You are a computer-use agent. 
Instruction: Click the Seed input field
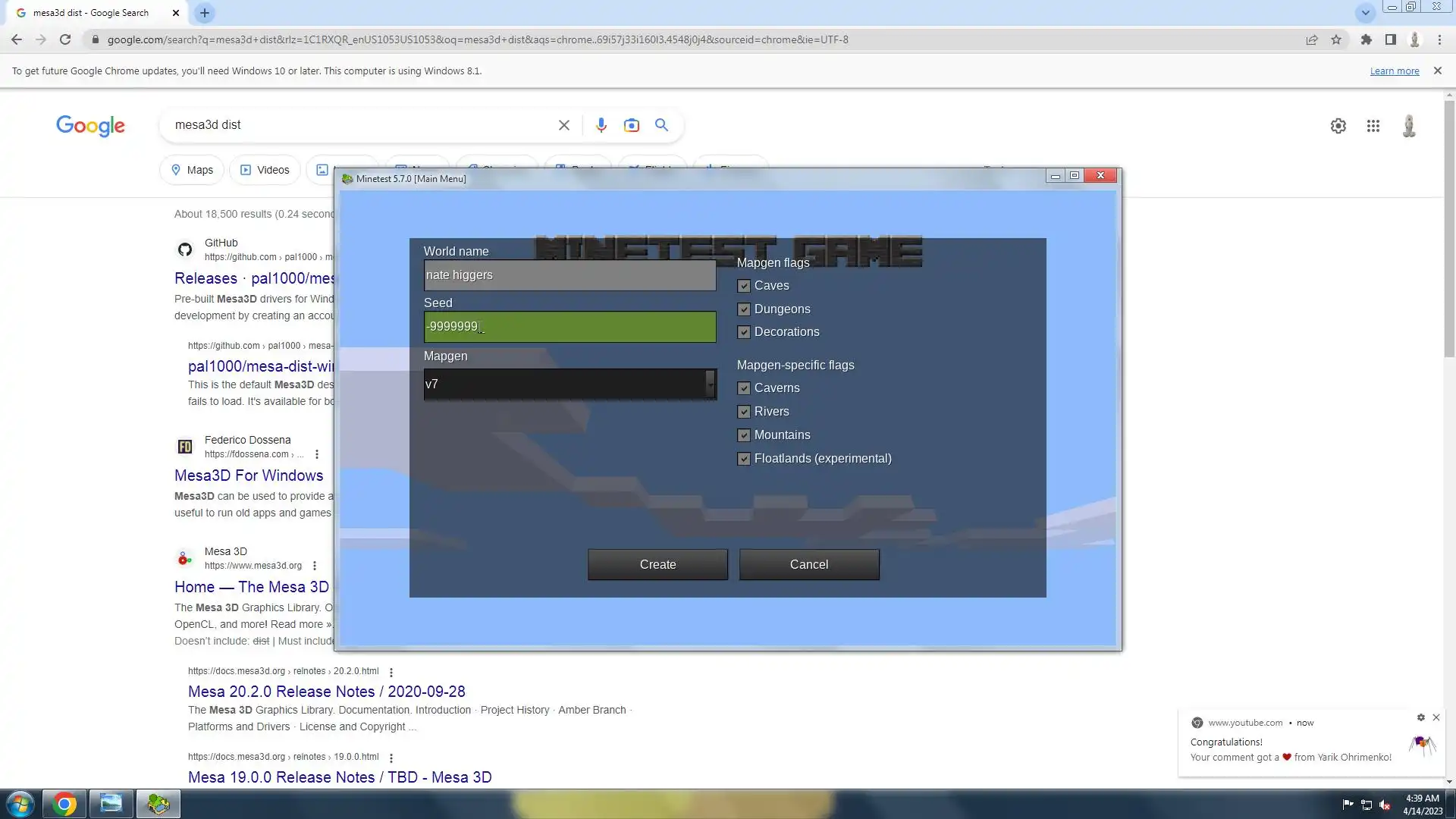pos(570,327)
